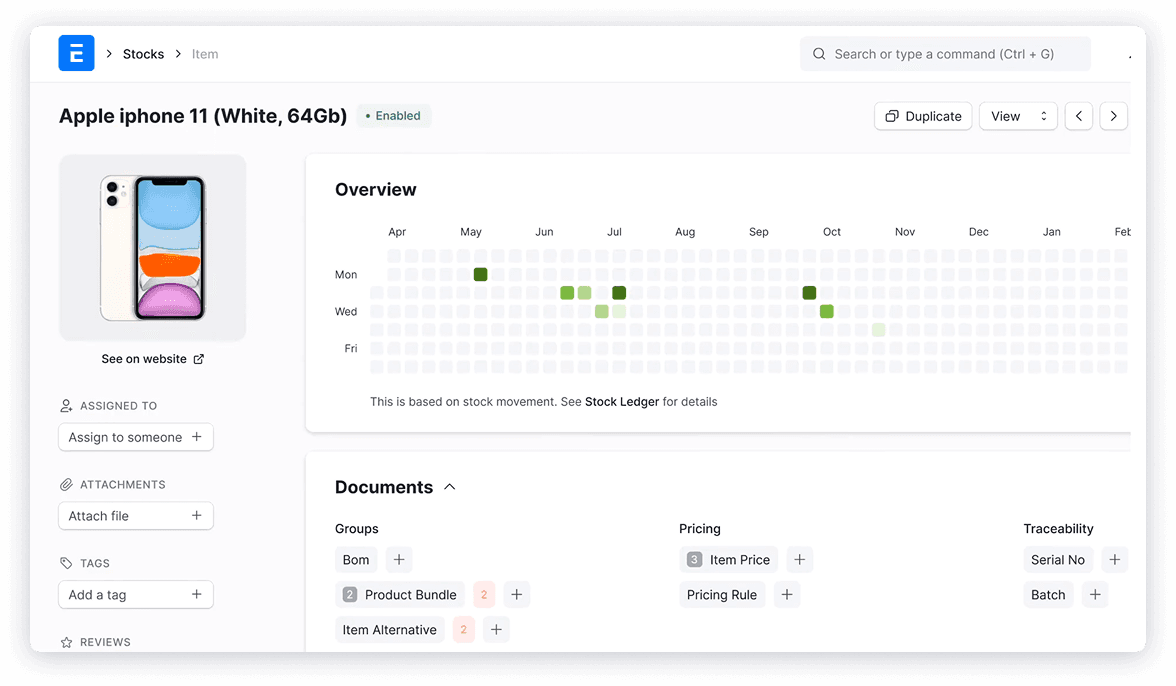Click the blue ERPNext home logo
Viewport: 1176px width, 686px height.
pos(76,53)
